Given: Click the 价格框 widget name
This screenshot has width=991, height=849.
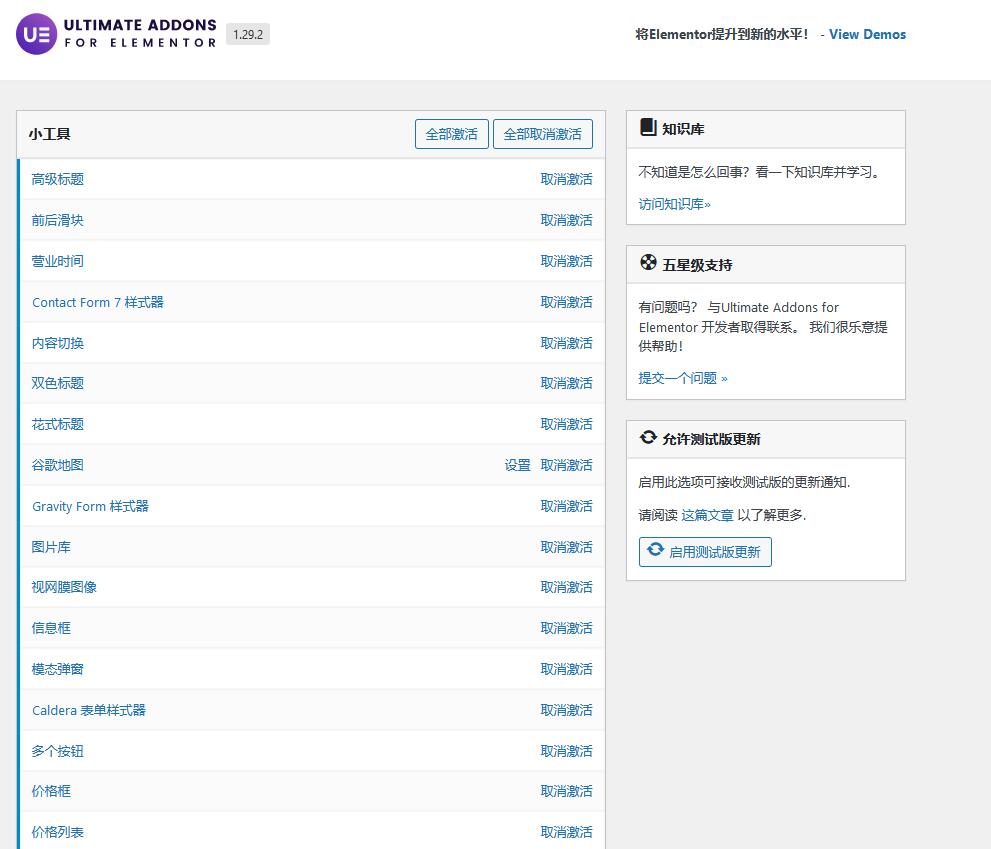Looking at the screenshot, I should coord(51,791).
